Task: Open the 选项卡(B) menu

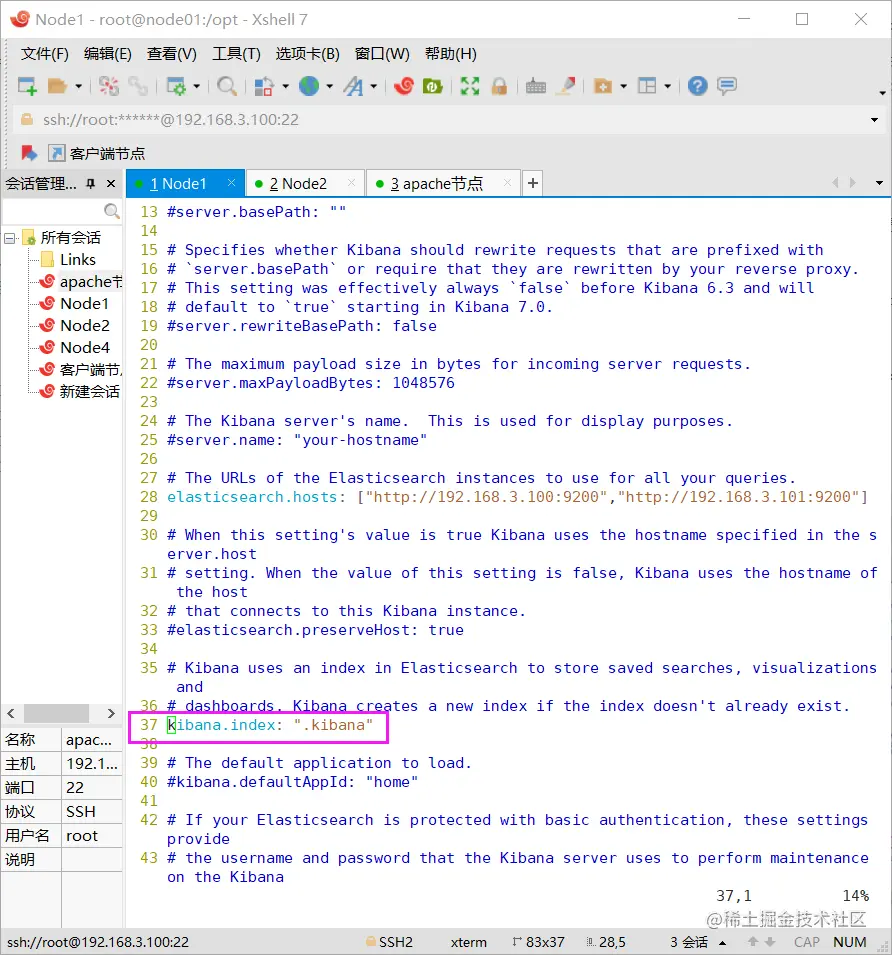Action: 307,54
